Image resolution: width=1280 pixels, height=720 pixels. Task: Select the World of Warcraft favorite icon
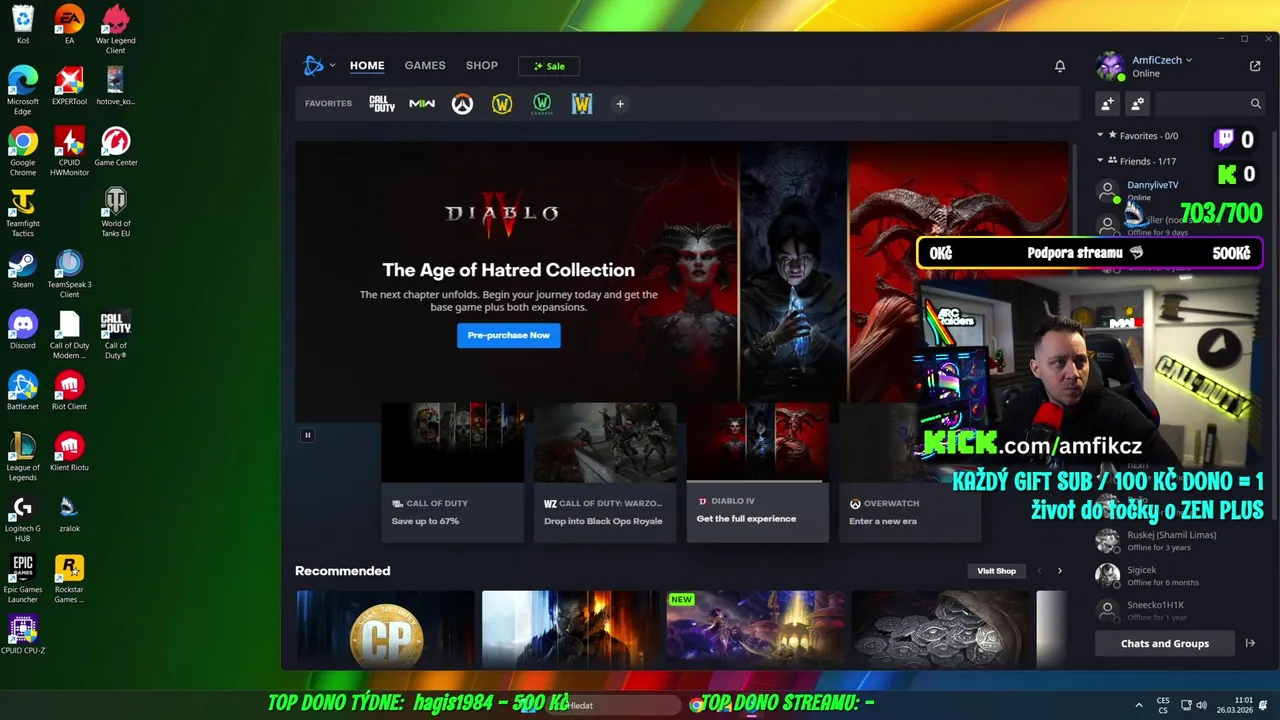502,104
